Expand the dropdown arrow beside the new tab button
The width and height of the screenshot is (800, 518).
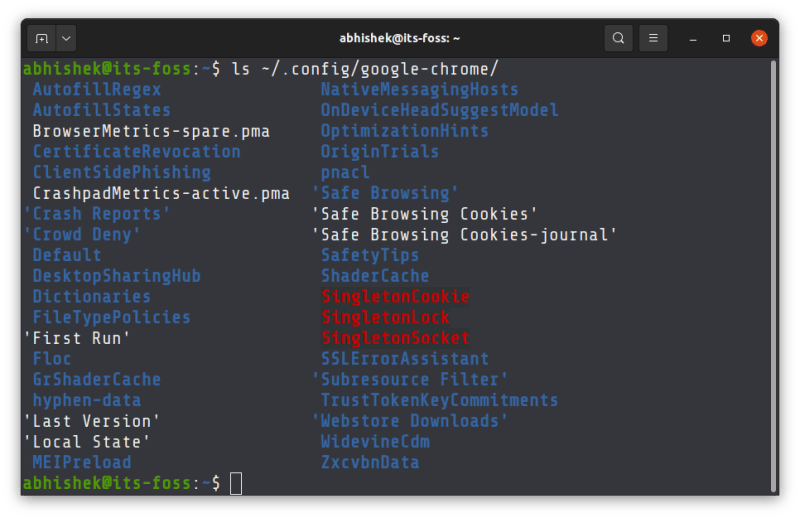(x=66, y=39)
